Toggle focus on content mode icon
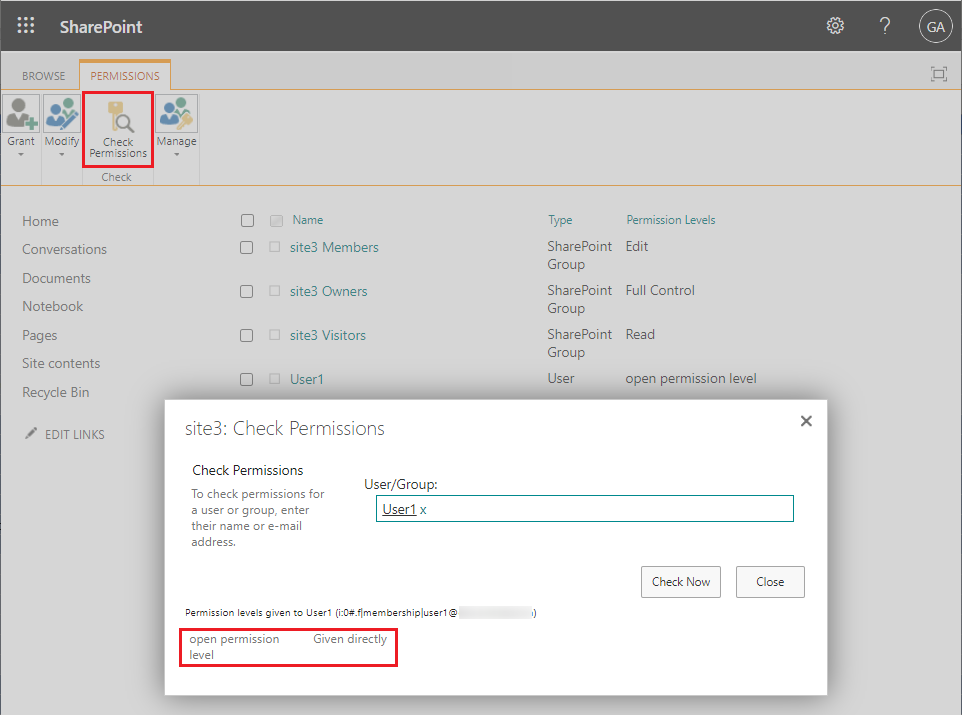 click(x=939, y=74)
